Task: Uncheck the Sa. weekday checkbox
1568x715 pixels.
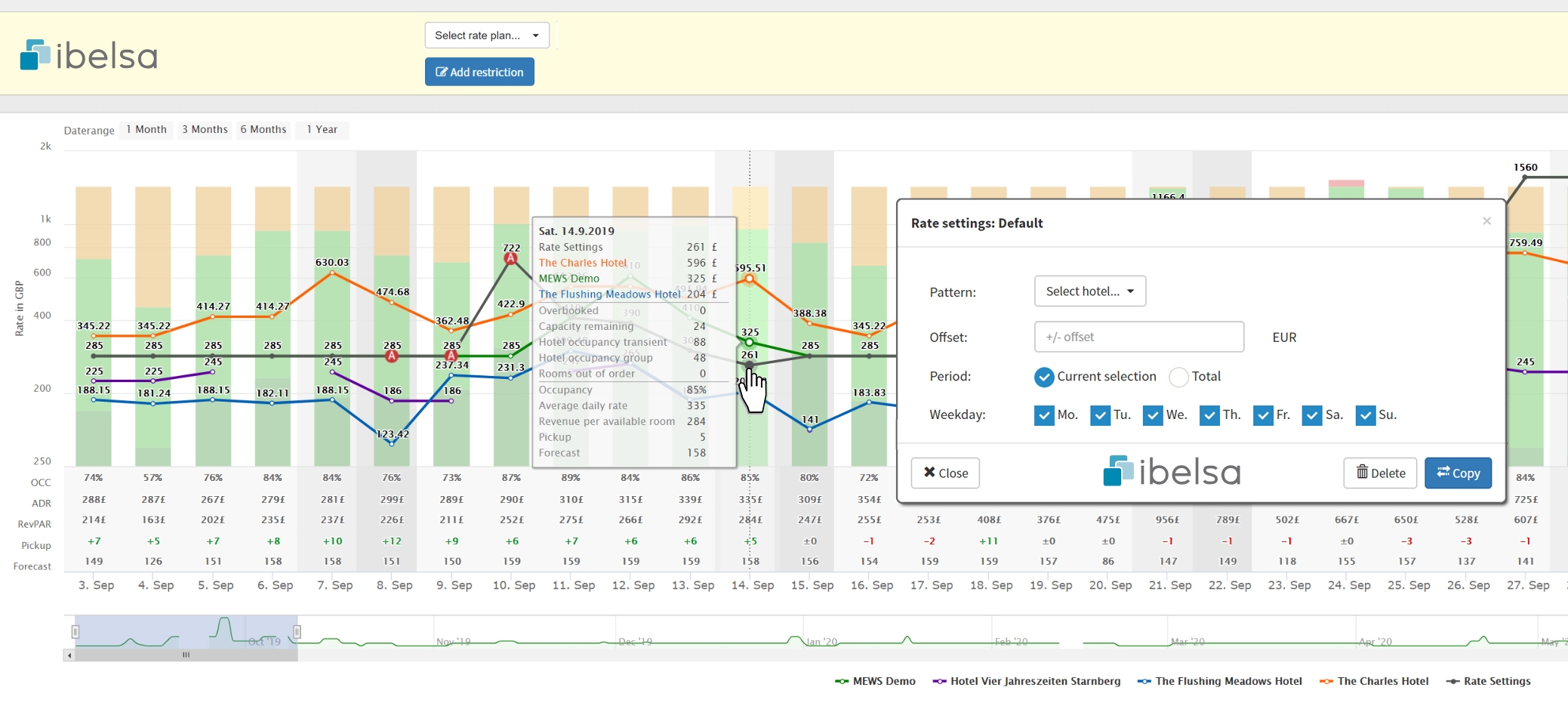Action: [1312, 415]
